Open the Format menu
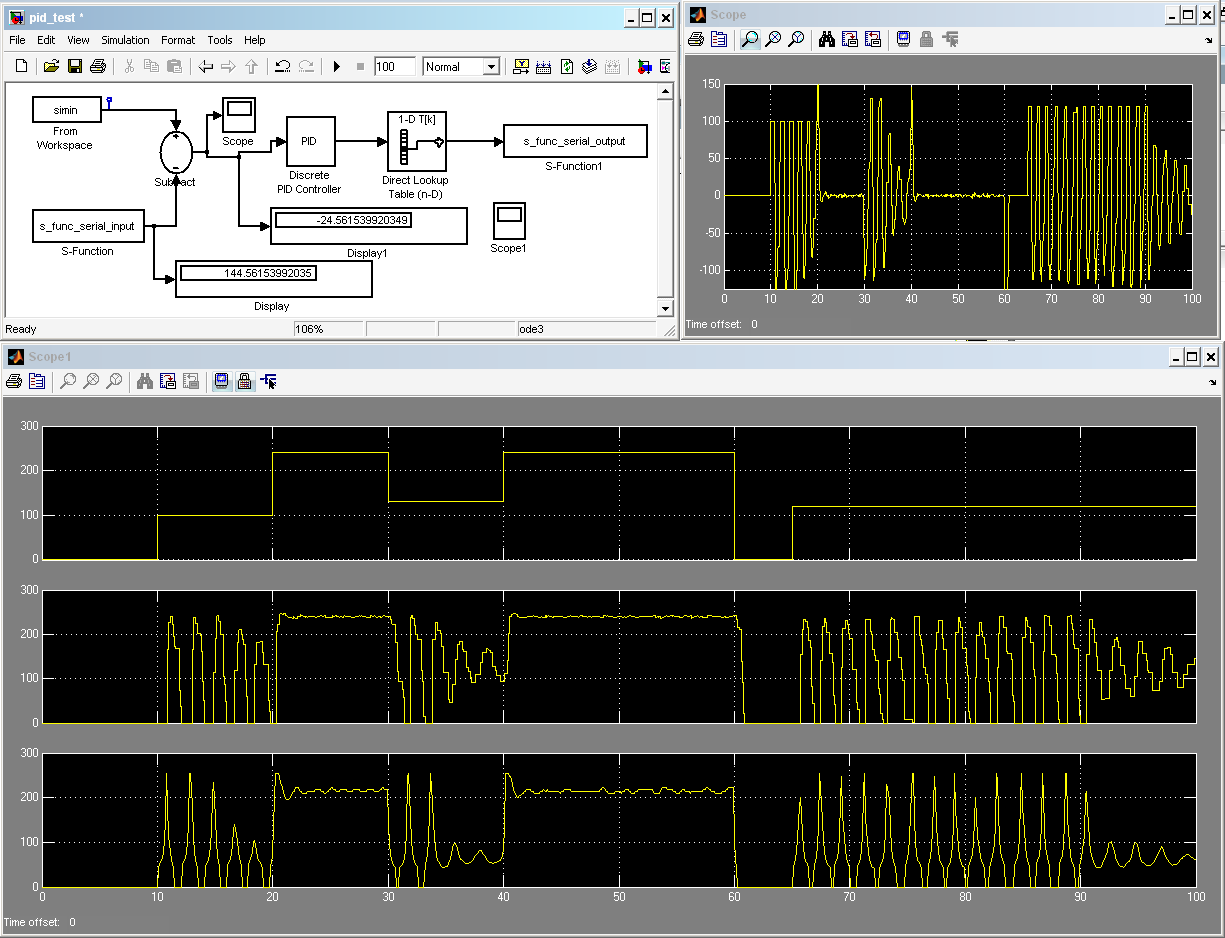The image size is (1225, 938). click(178, 40)
